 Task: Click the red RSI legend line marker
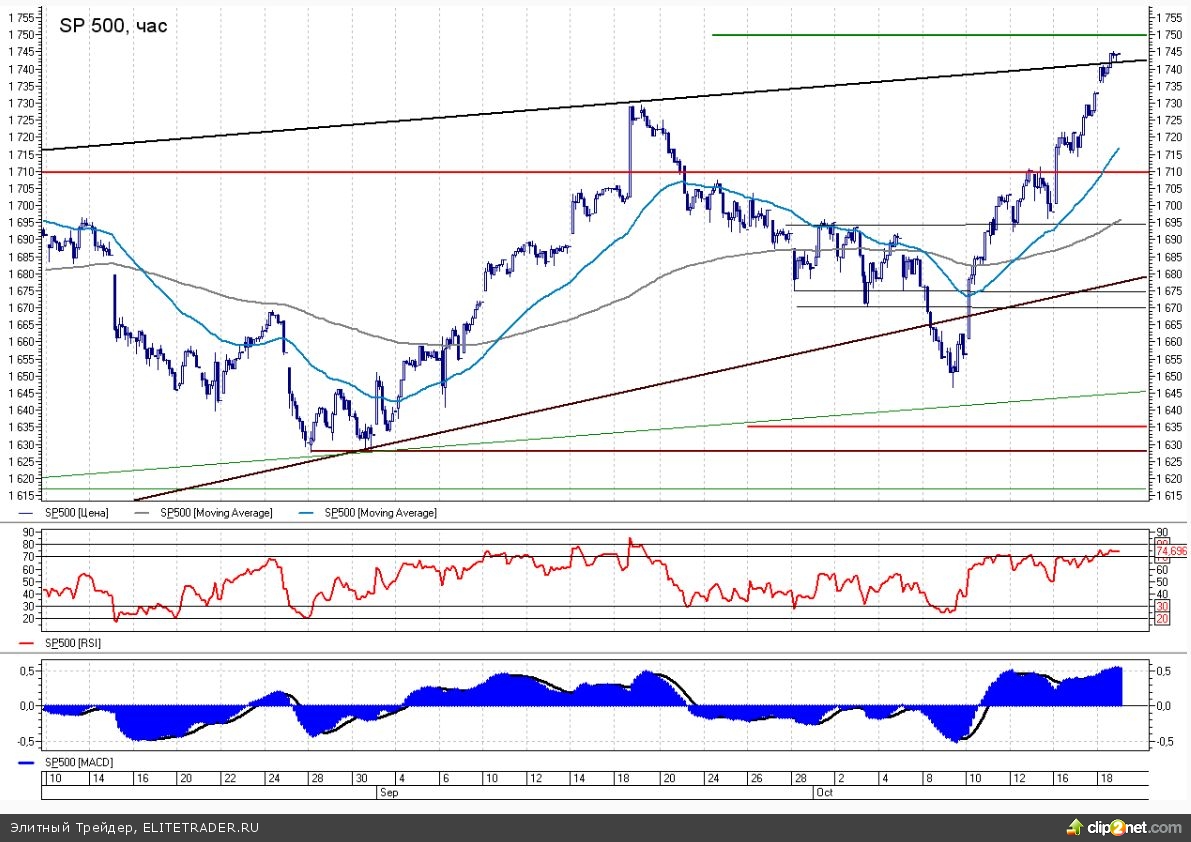pyautogui.click(x=27, y=644)
